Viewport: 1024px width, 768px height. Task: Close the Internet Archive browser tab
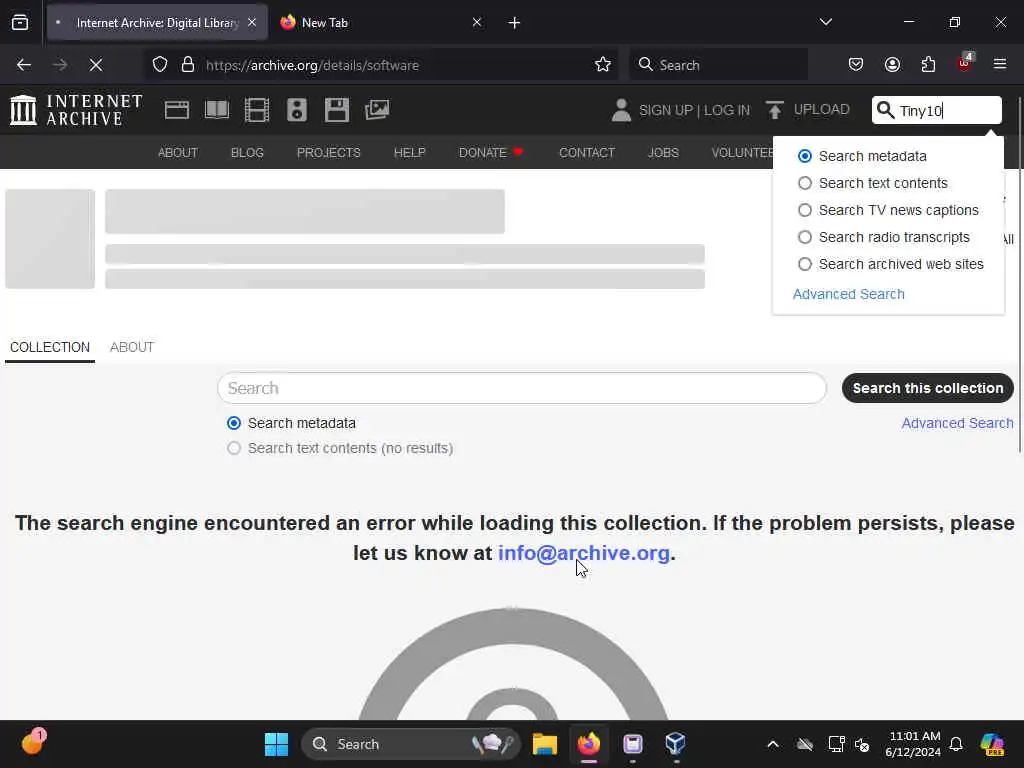tap(252, 22)
